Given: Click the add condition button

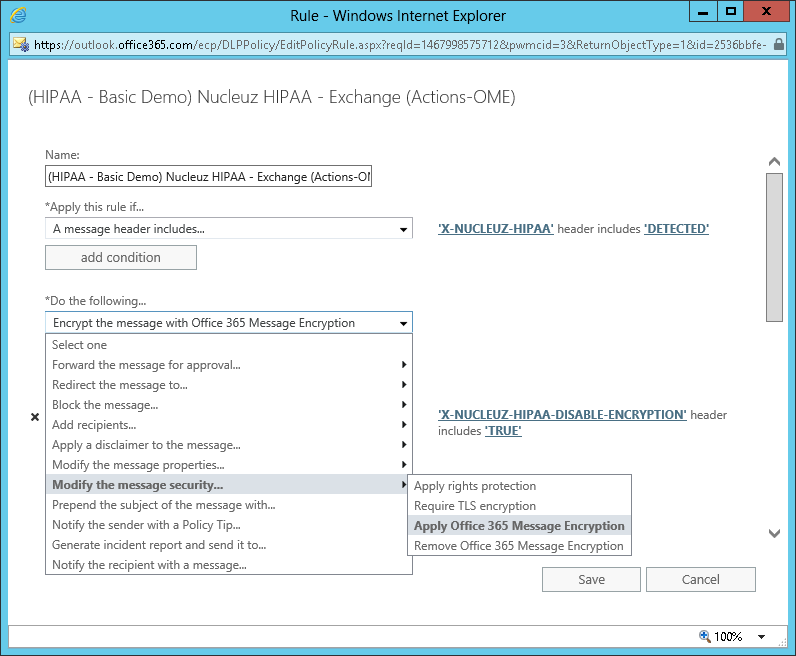Looking at the screenshot, I should (121, 257).
